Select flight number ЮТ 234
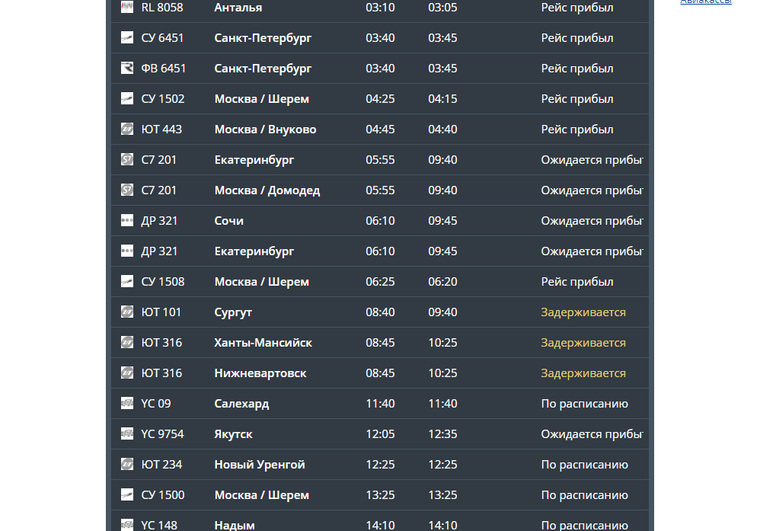Image resolution: width=760 pixels, height=531 pixels. pos(161,465)
